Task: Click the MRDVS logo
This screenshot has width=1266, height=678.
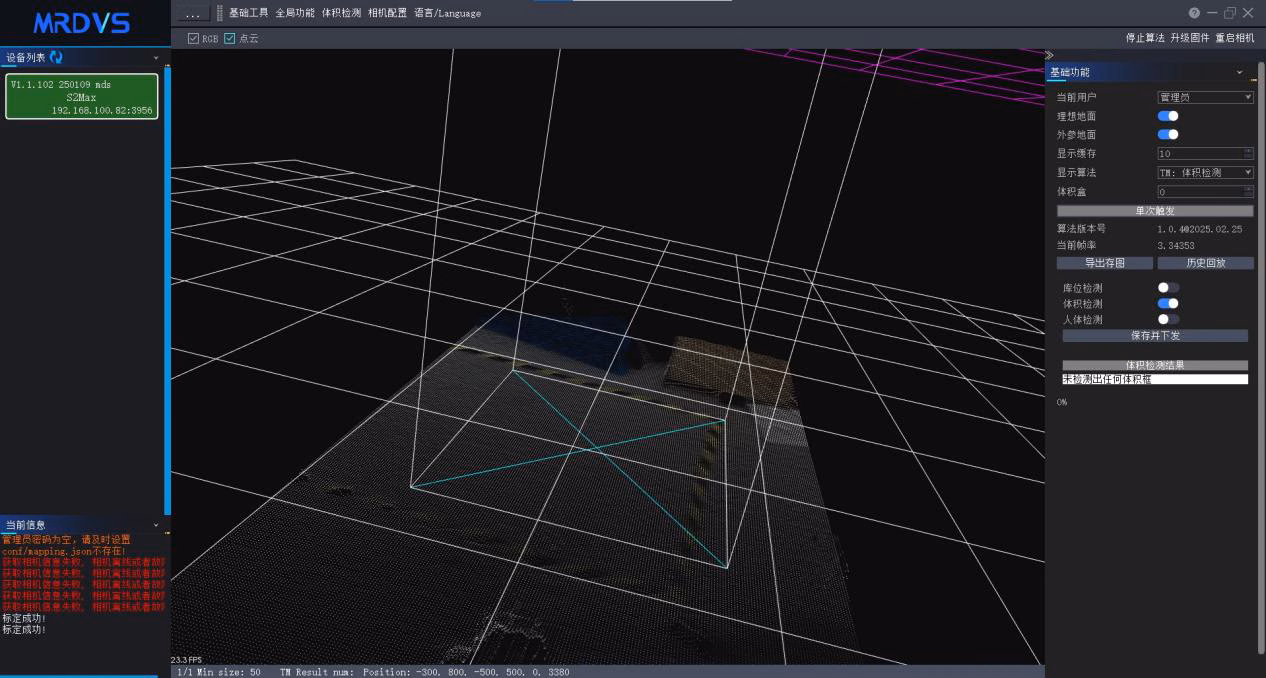Action: [x=82, y=23]
